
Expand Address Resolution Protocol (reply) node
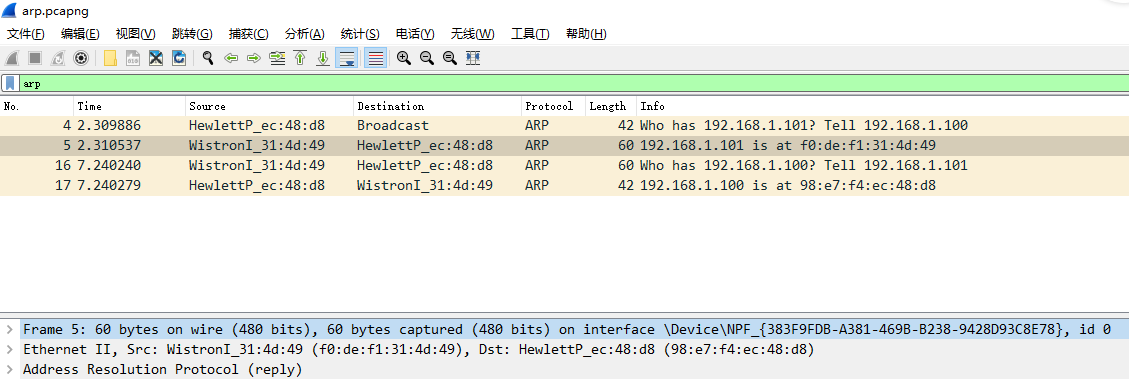9,370
